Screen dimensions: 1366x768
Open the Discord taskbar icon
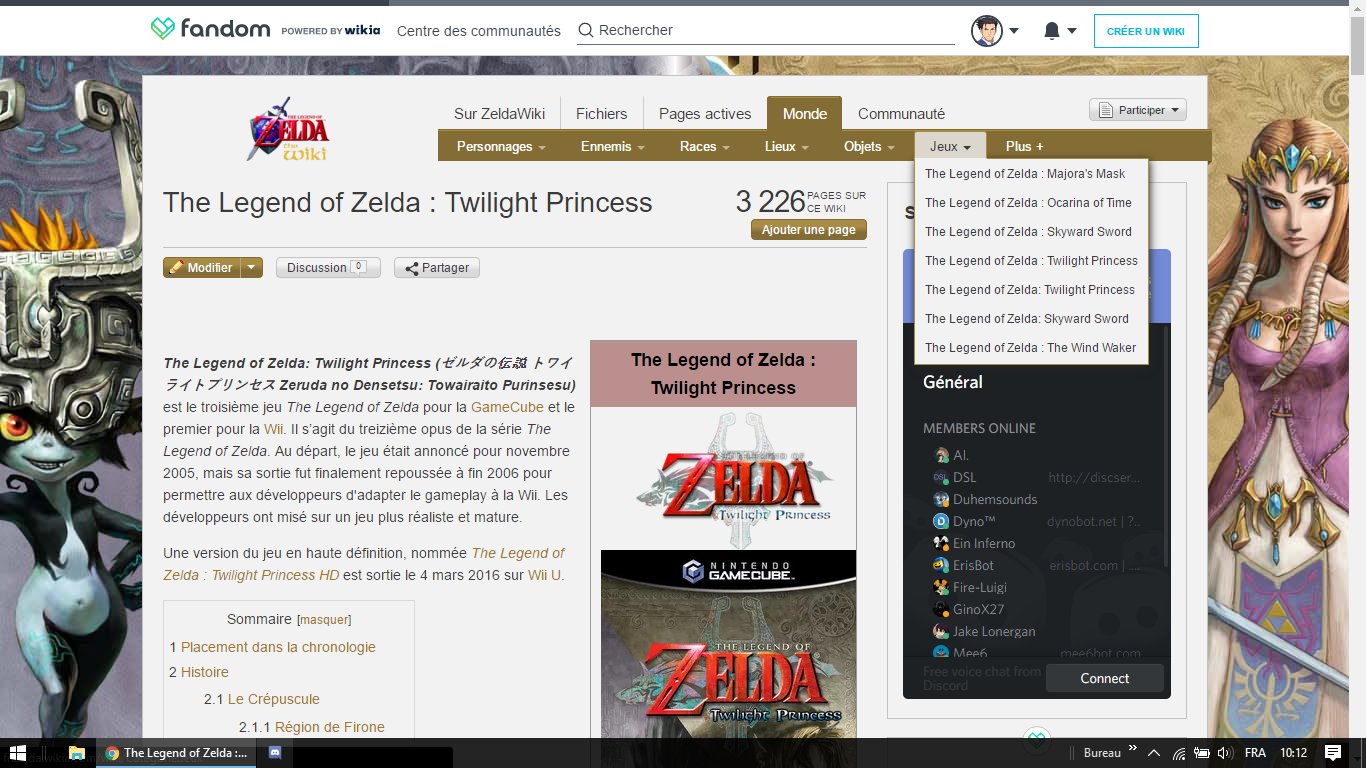275,753
